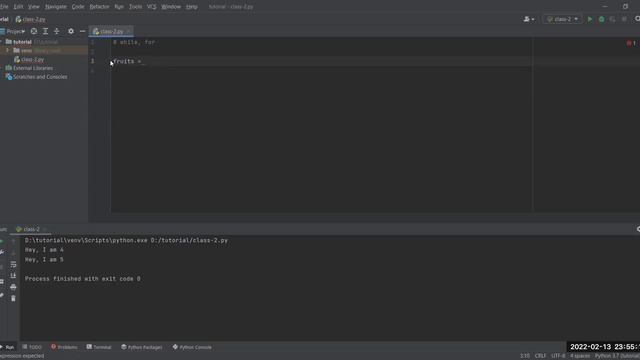Toggle soft-wrap icon in Run console toolbar
The width and height of the screenshot is (640, 360).
pyautogui.click(x=13, y=264)
